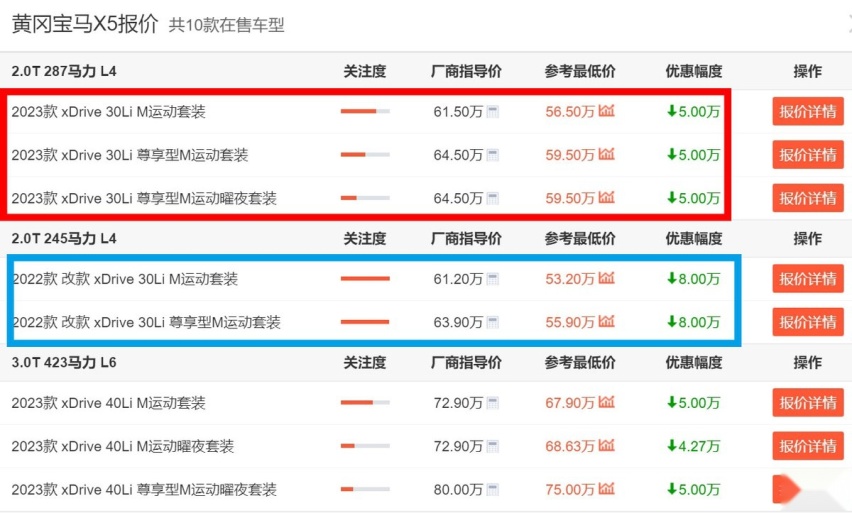Screen dimensions: 852x513
Task: Click 报价详情 for 2023款 xDrive 40Li M运动套装
Action: [x=808, y=403]
